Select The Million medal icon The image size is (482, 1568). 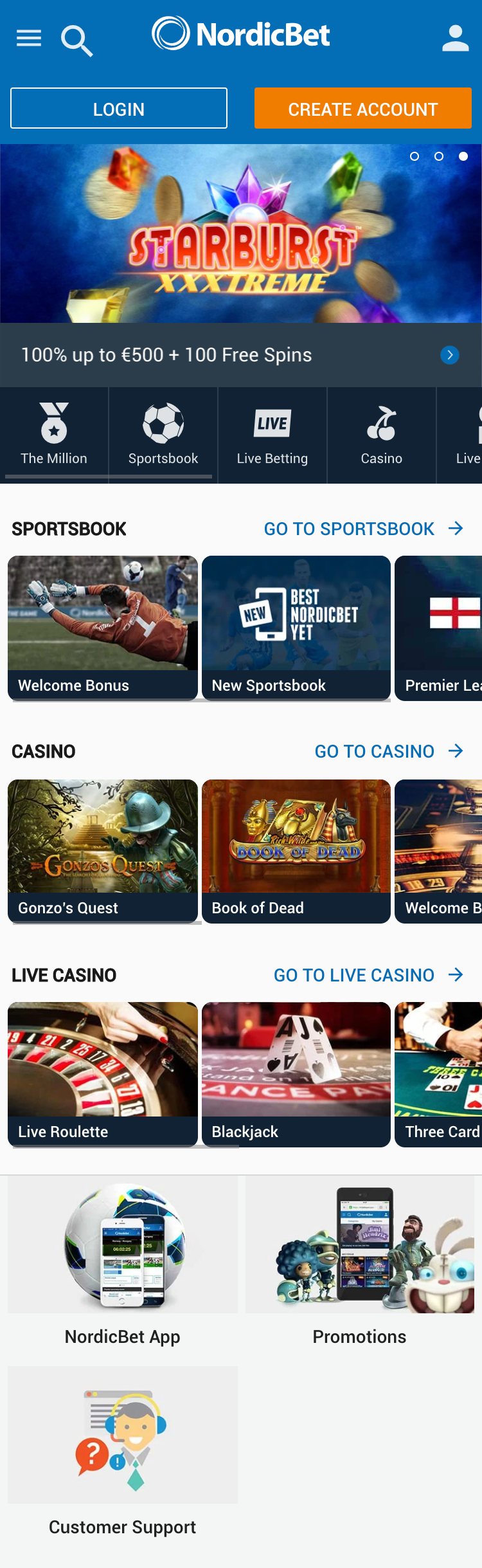coord(54,423)
